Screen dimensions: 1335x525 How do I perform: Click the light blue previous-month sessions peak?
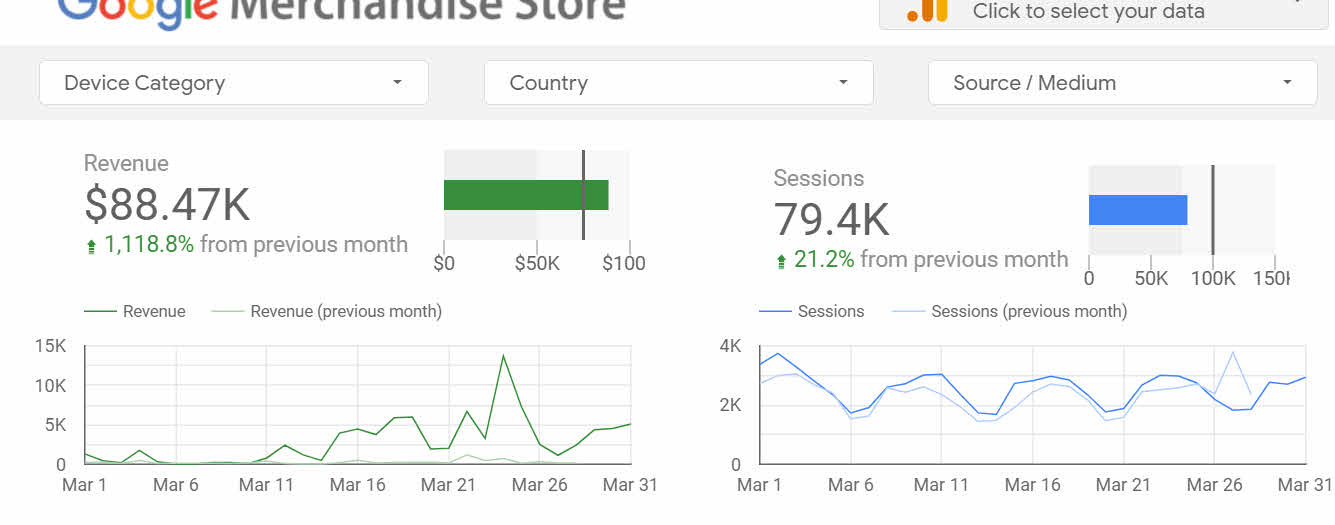click(1233, 352)
